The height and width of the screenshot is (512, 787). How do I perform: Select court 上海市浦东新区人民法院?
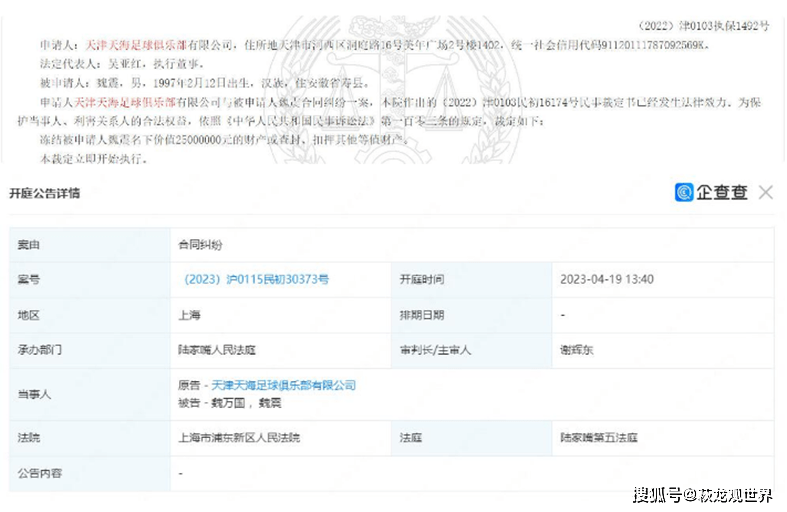[239, 438]
